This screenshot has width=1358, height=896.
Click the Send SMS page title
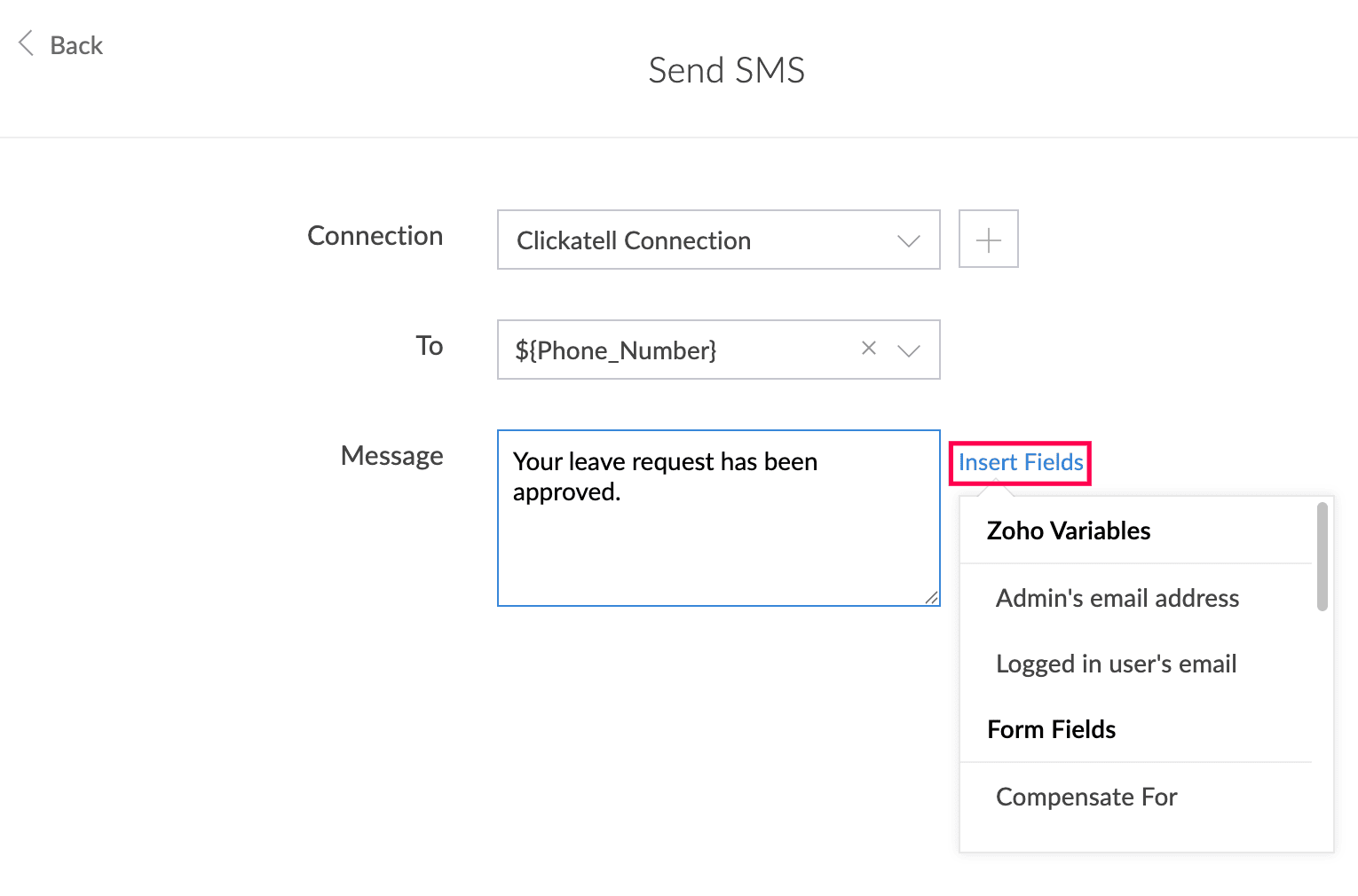pos(726,70)
